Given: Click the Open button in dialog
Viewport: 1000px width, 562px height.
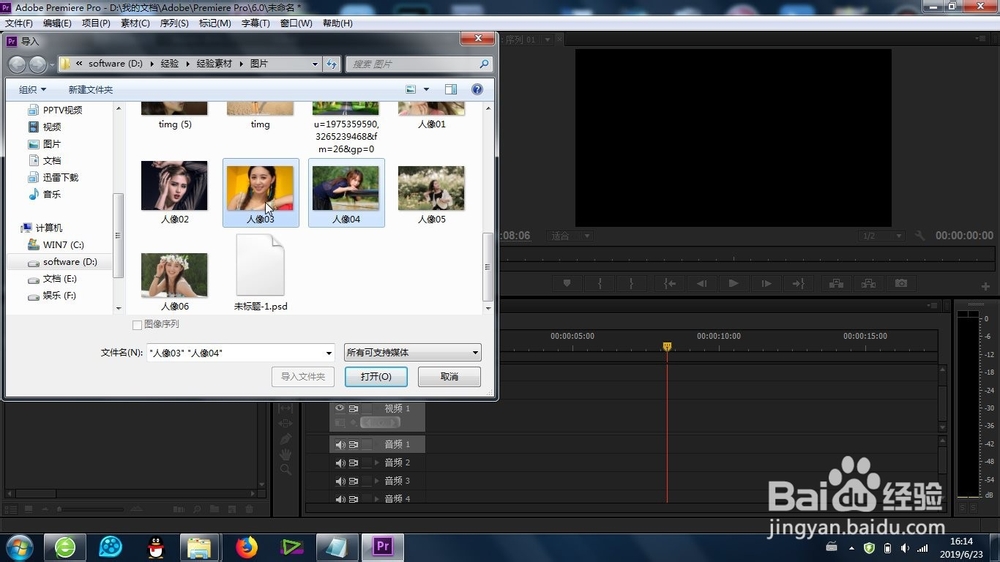Looking at the screenshot, I should tap(376, 376).
